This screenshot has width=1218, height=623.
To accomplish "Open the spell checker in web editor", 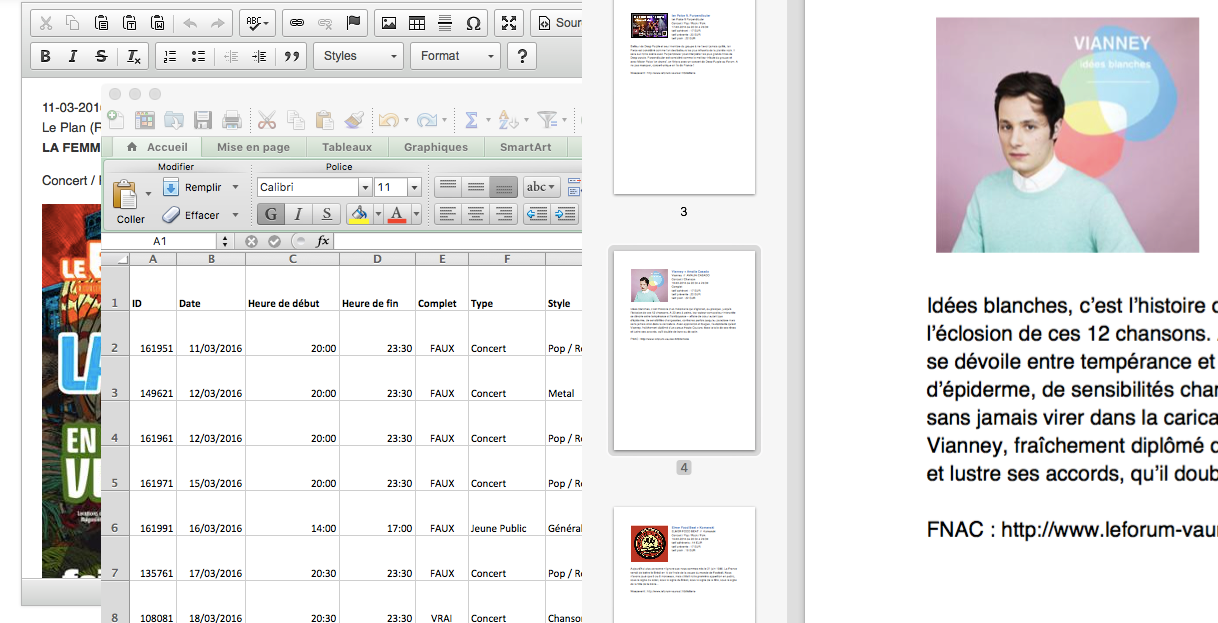I will 257,22.
